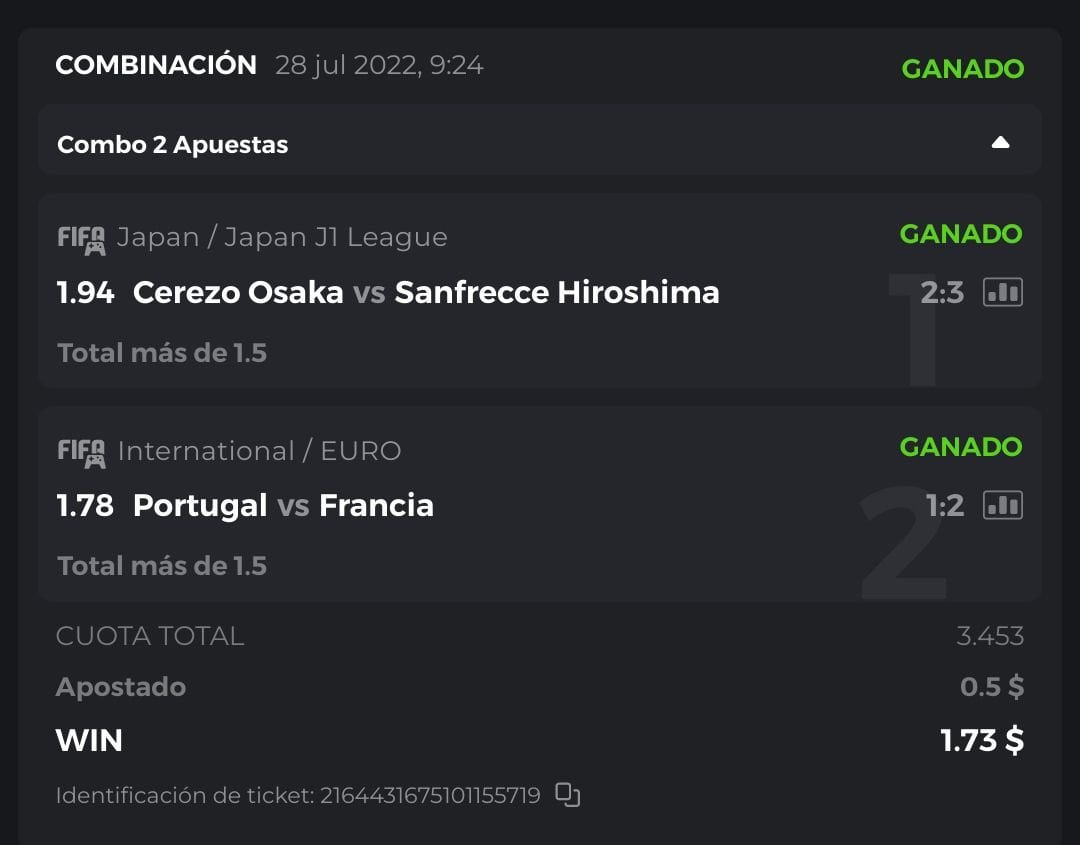
Task: Click the 2:3 final score
Action: coord(942,292)
